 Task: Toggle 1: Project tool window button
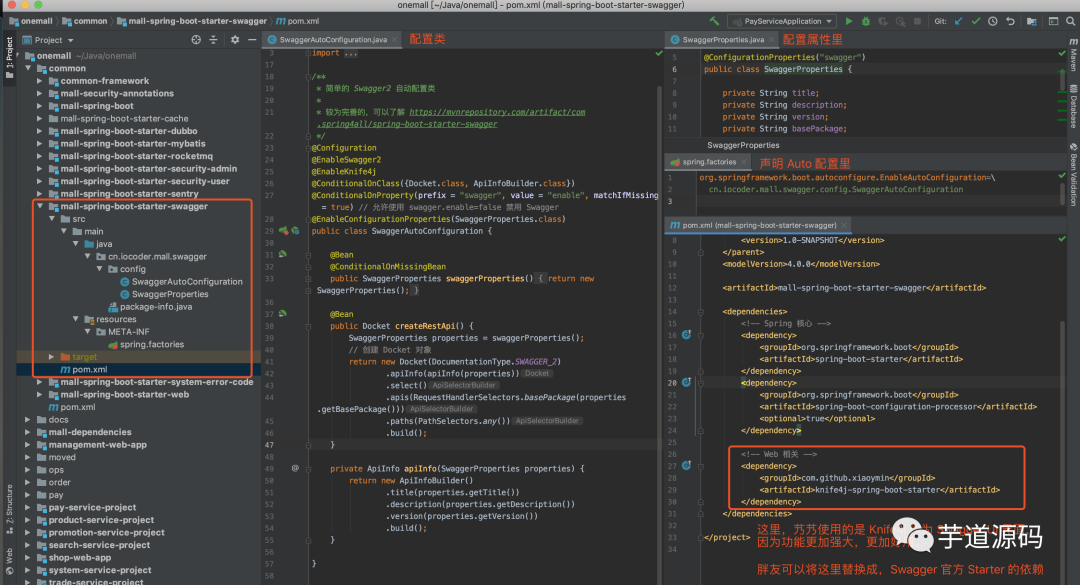(x=9, y=58)
